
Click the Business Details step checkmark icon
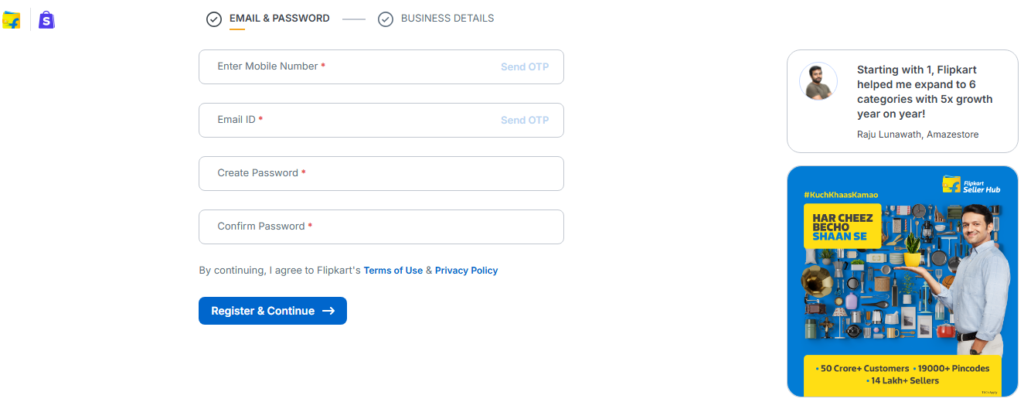(385, 19)
